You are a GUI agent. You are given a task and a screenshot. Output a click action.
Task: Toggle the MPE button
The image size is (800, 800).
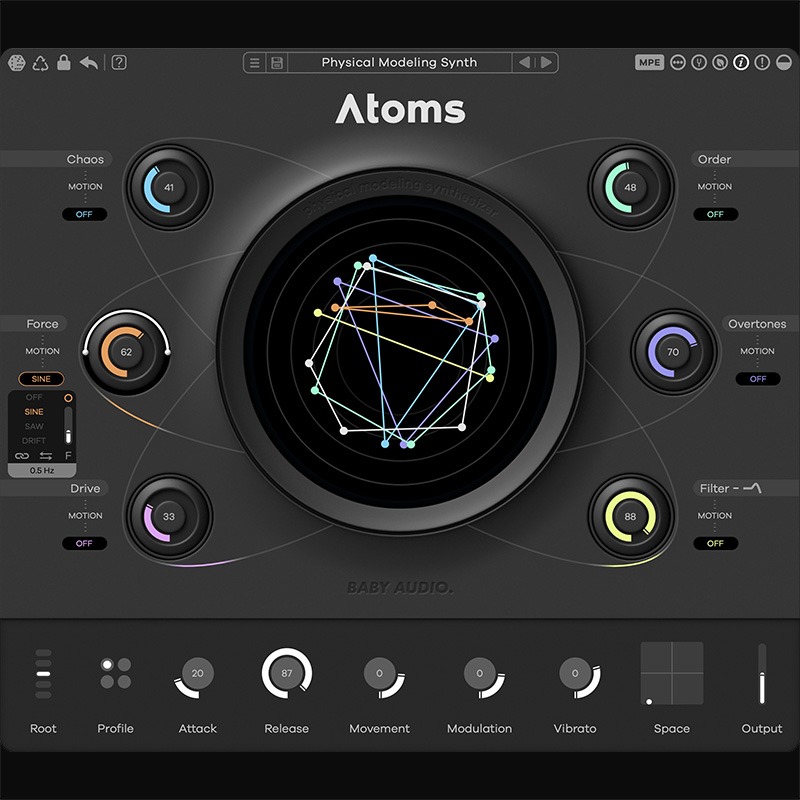pyautogui.click(x=649, y=62)
